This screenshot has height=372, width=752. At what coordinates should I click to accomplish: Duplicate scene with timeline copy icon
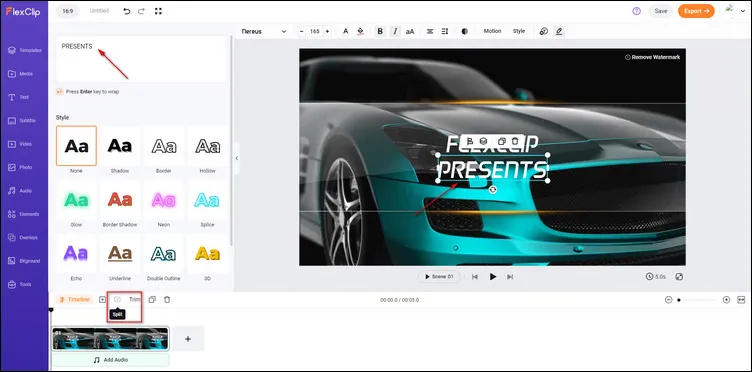(152, 300)
